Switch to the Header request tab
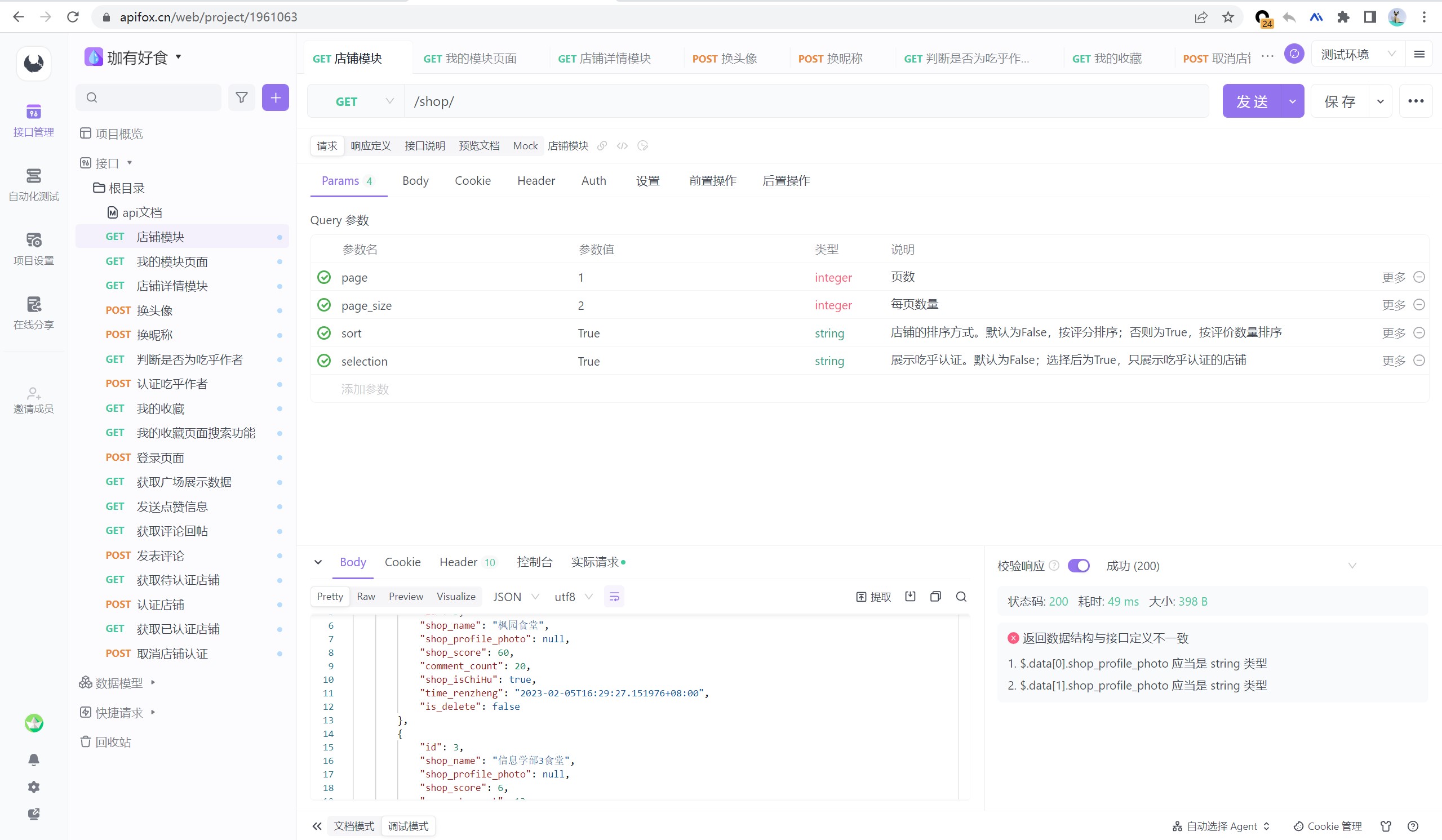Image resolution: width=1442 pixels, height=840 pixels. pyautogui.click(x=535, y=181)
